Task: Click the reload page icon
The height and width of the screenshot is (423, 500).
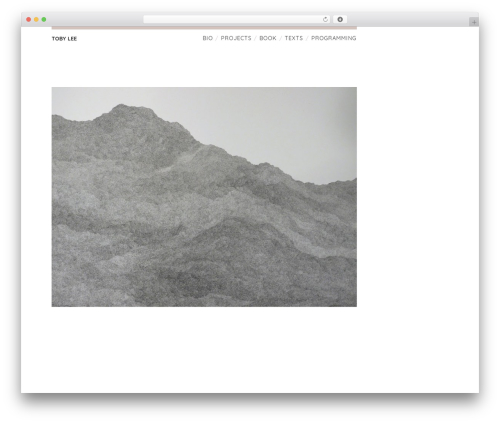Action: click(x=325, y=20)
